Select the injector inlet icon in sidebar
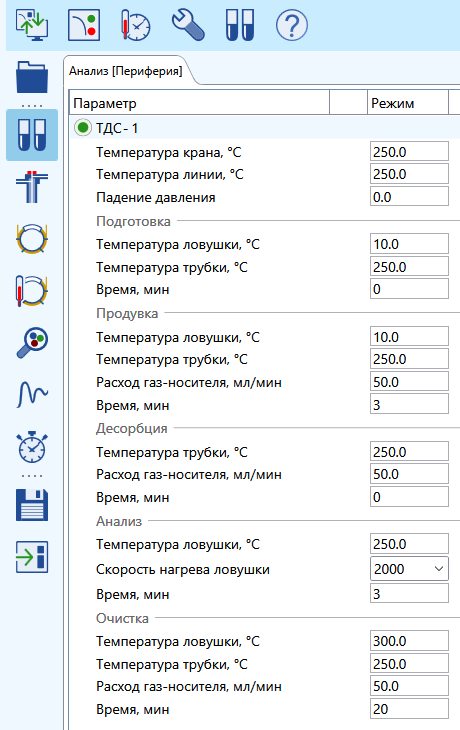 tap(32, 187)
